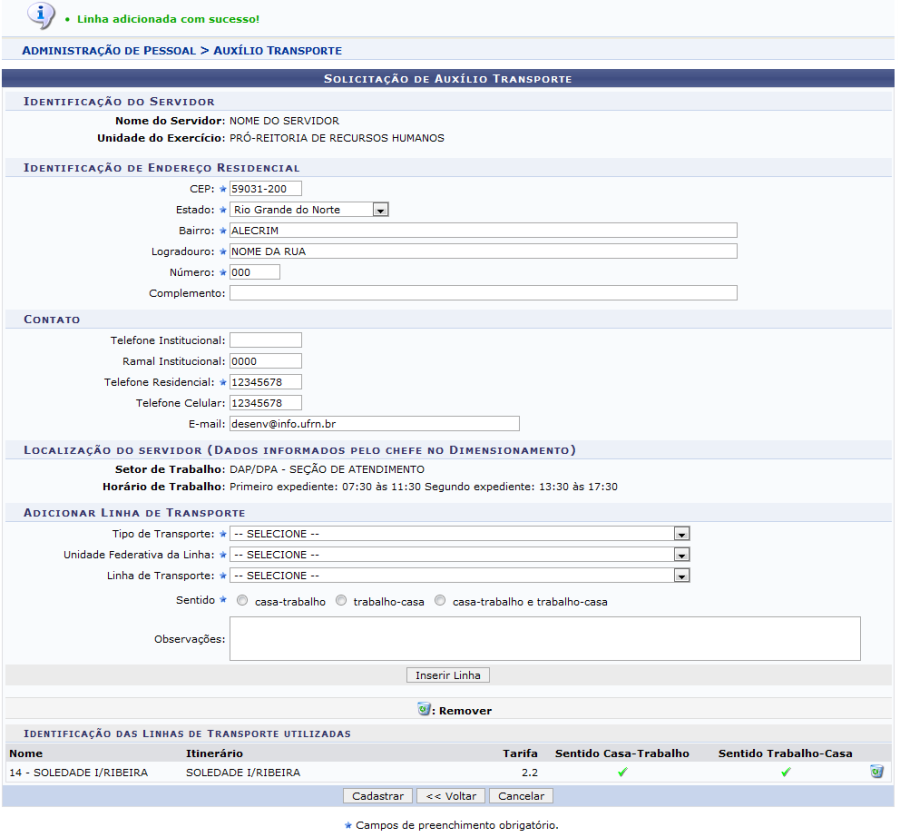Select the casa-trabalho radio option
The width and height of the screenshot is (900, 837).
tap(243, 602)
